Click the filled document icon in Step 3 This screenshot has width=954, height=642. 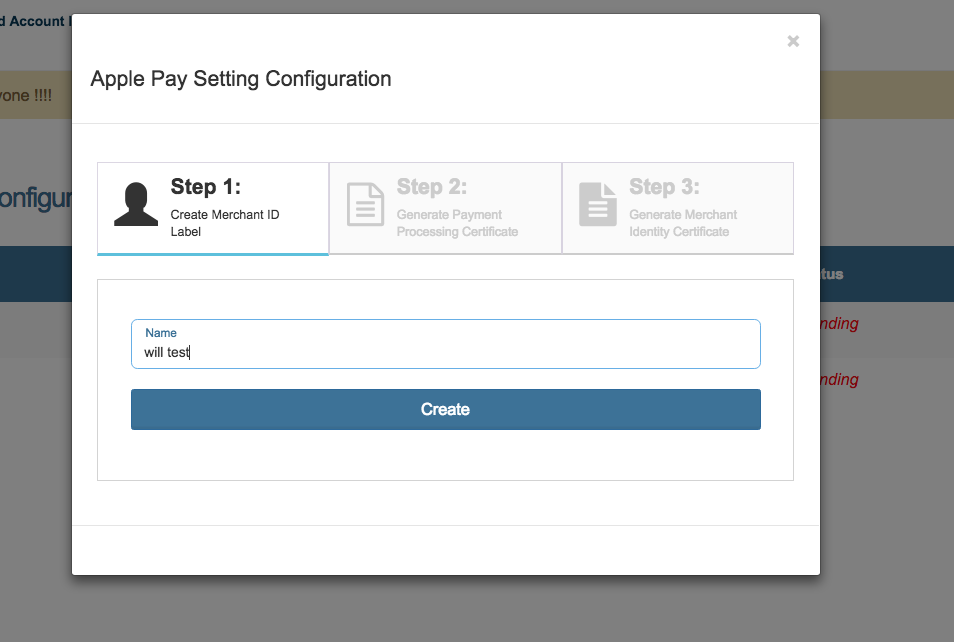point(598,204)
